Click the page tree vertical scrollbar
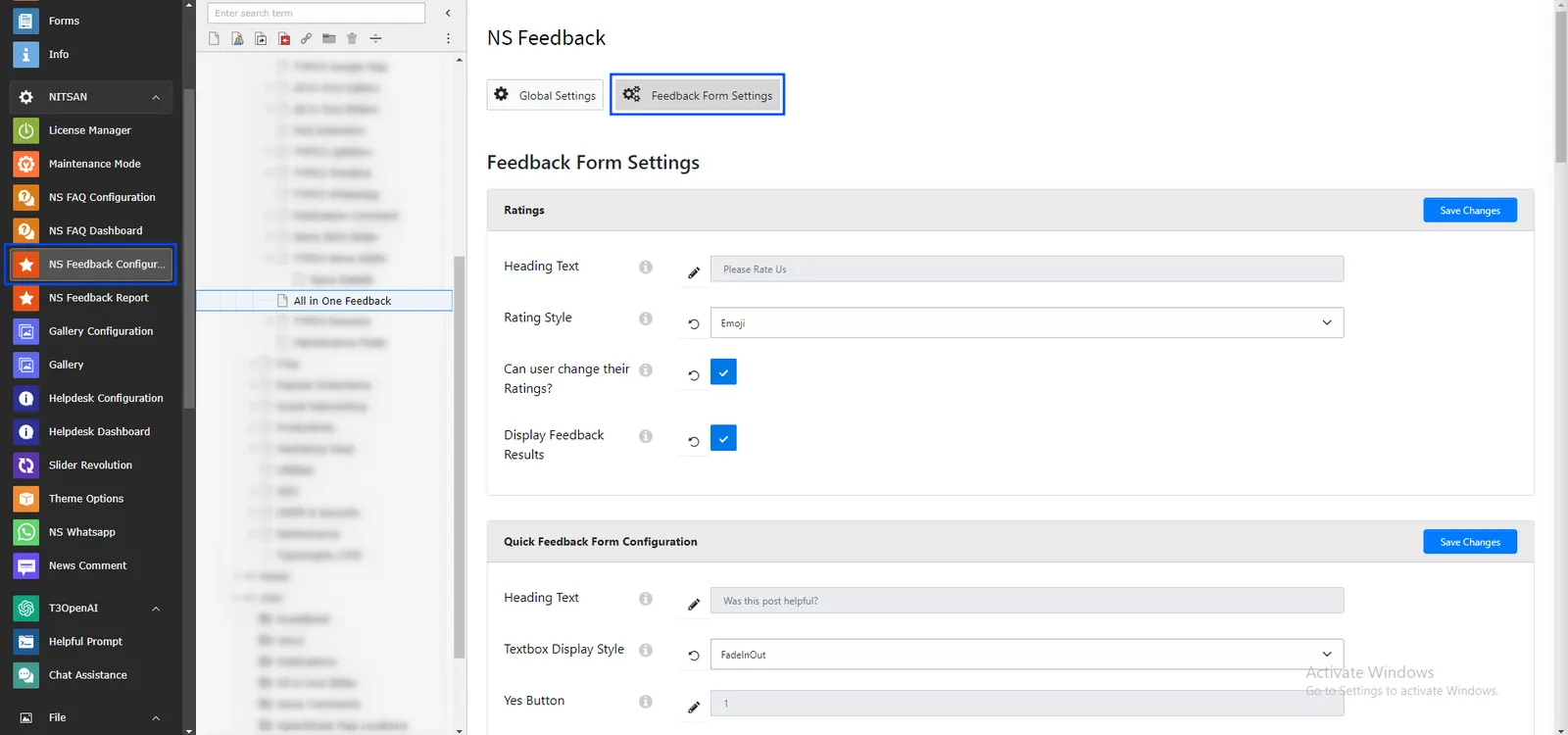Viewport: 1568px width, 735px height. 459,457
